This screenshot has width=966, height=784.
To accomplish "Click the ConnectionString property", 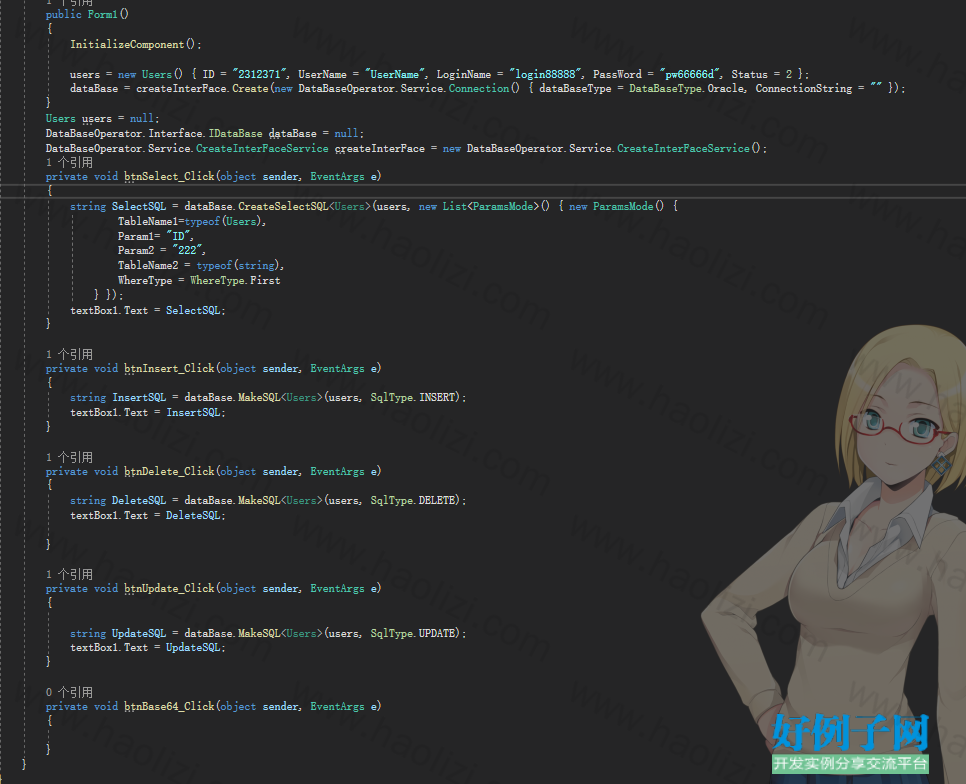I will pos(804,89).
